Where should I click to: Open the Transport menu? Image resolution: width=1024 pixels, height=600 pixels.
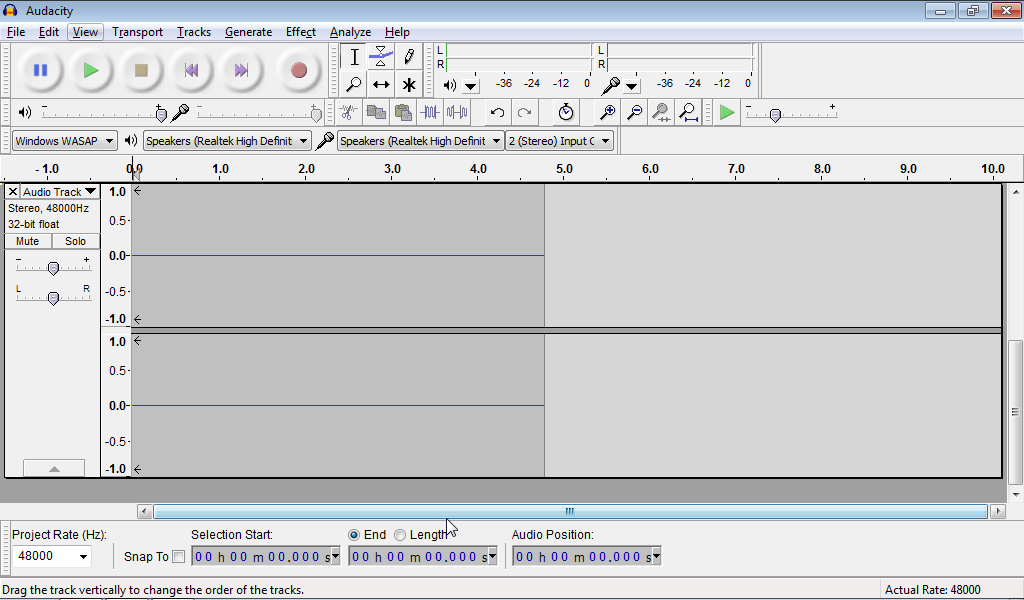[137, 32]
